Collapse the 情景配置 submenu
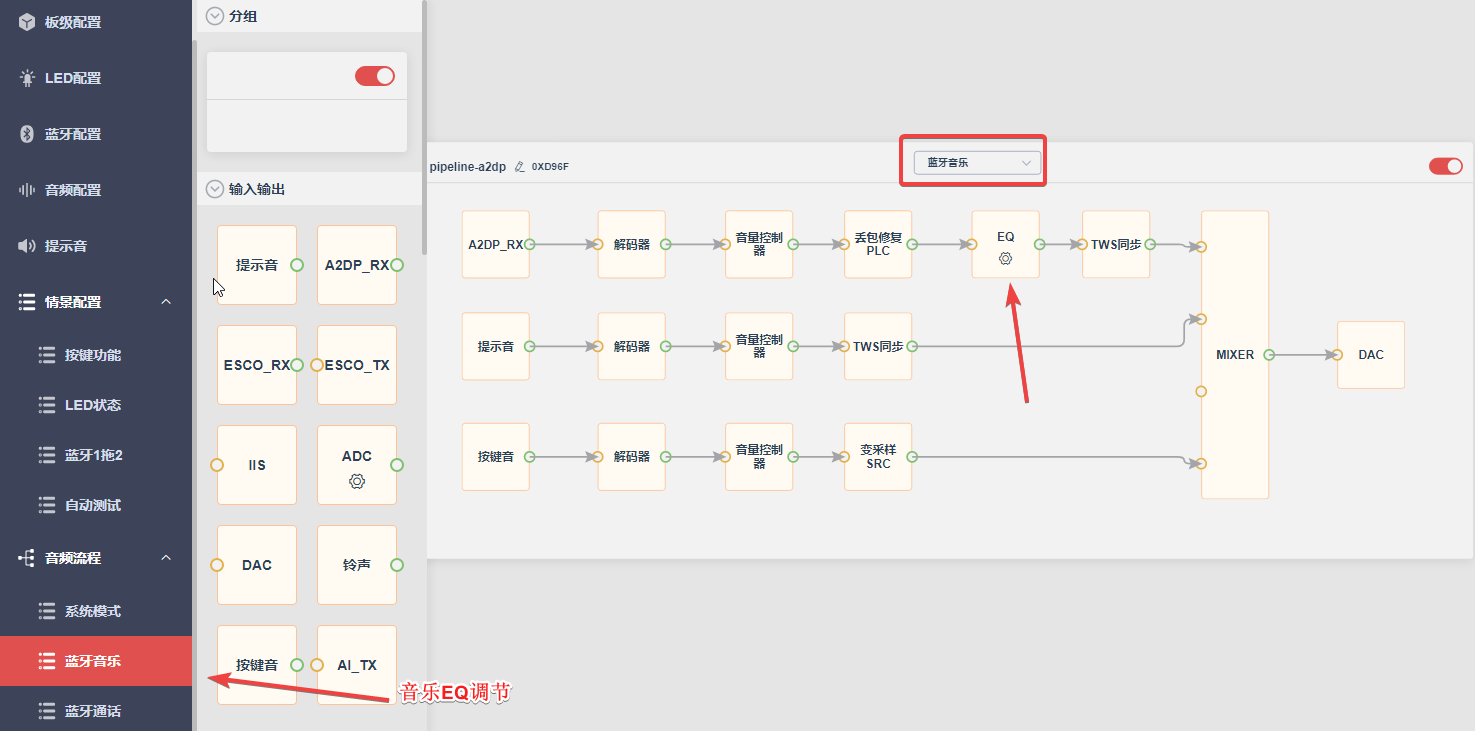Viewport: 1475px width, 731px height. click(167, 302)
